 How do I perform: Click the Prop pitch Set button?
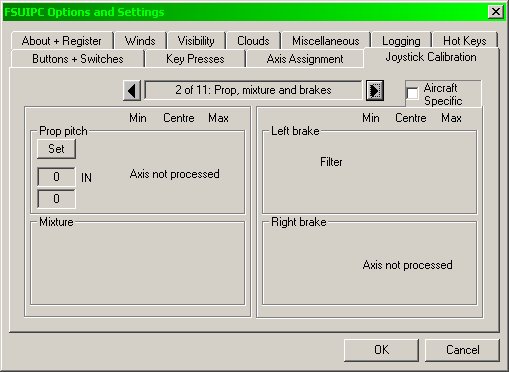pyautogui.click(x=56, y=149)
